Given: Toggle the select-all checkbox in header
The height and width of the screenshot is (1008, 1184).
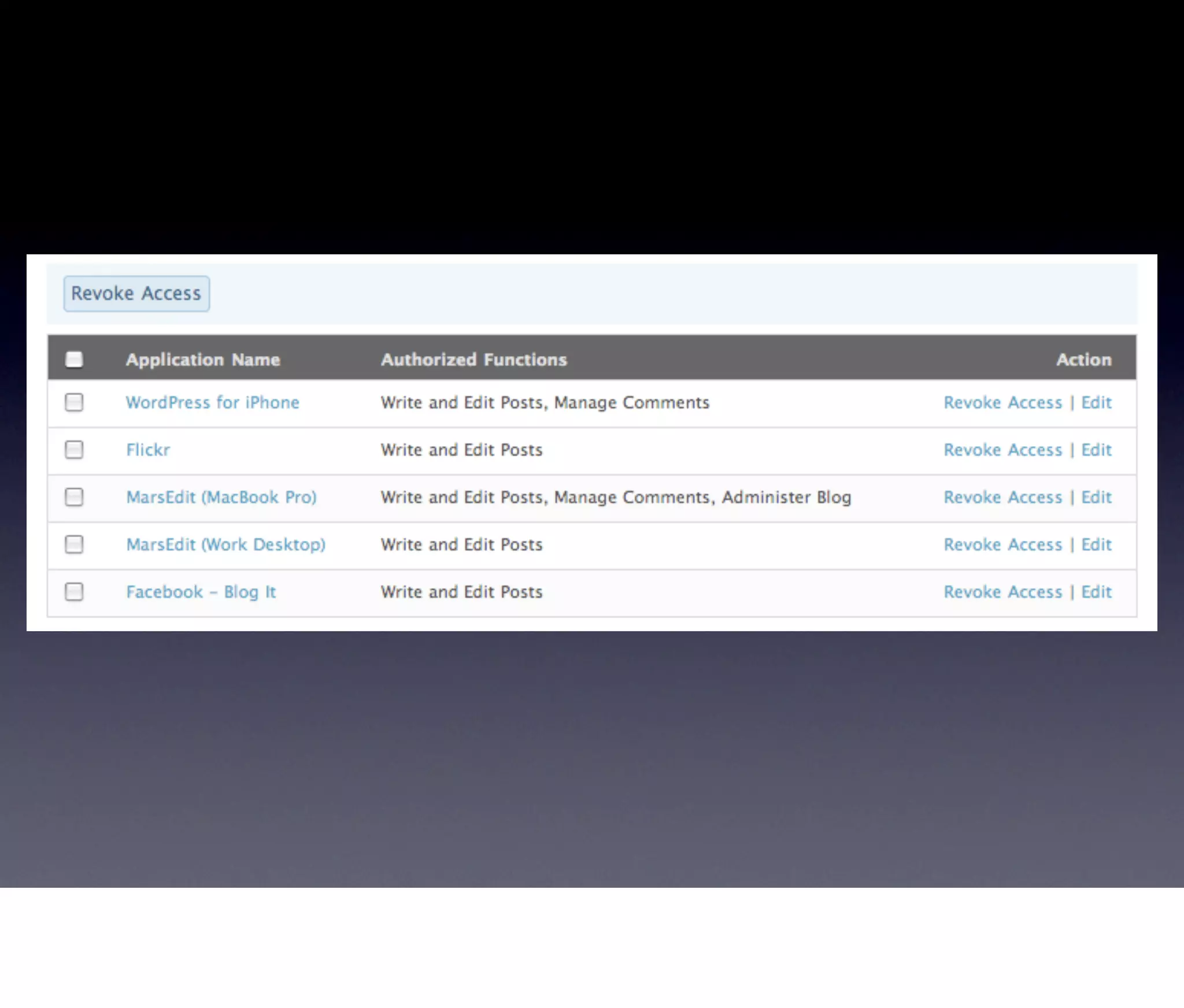Looking at the screenshot, I should (74, 360).
